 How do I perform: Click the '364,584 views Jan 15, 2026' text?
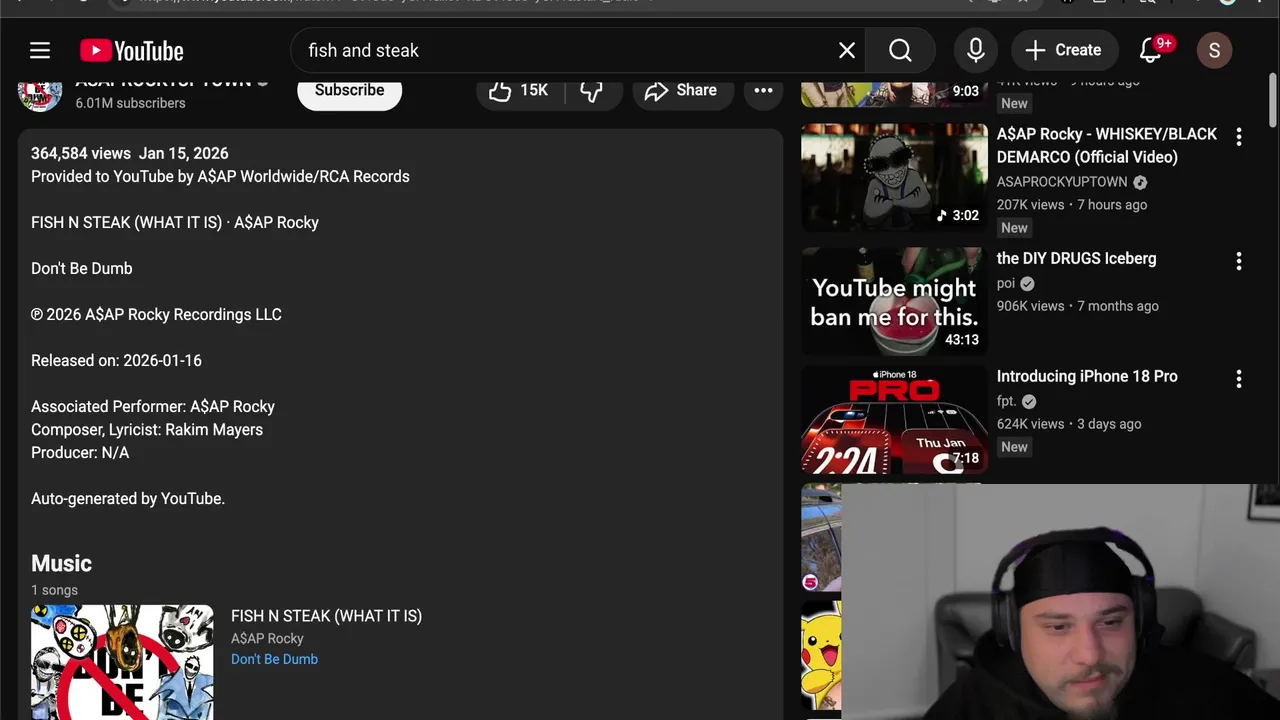tap(130, 153)
